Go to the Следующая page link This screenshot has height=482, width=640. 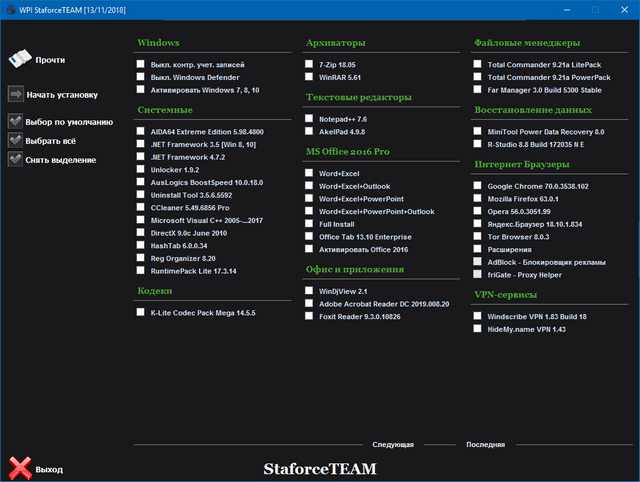pos(393,444)
